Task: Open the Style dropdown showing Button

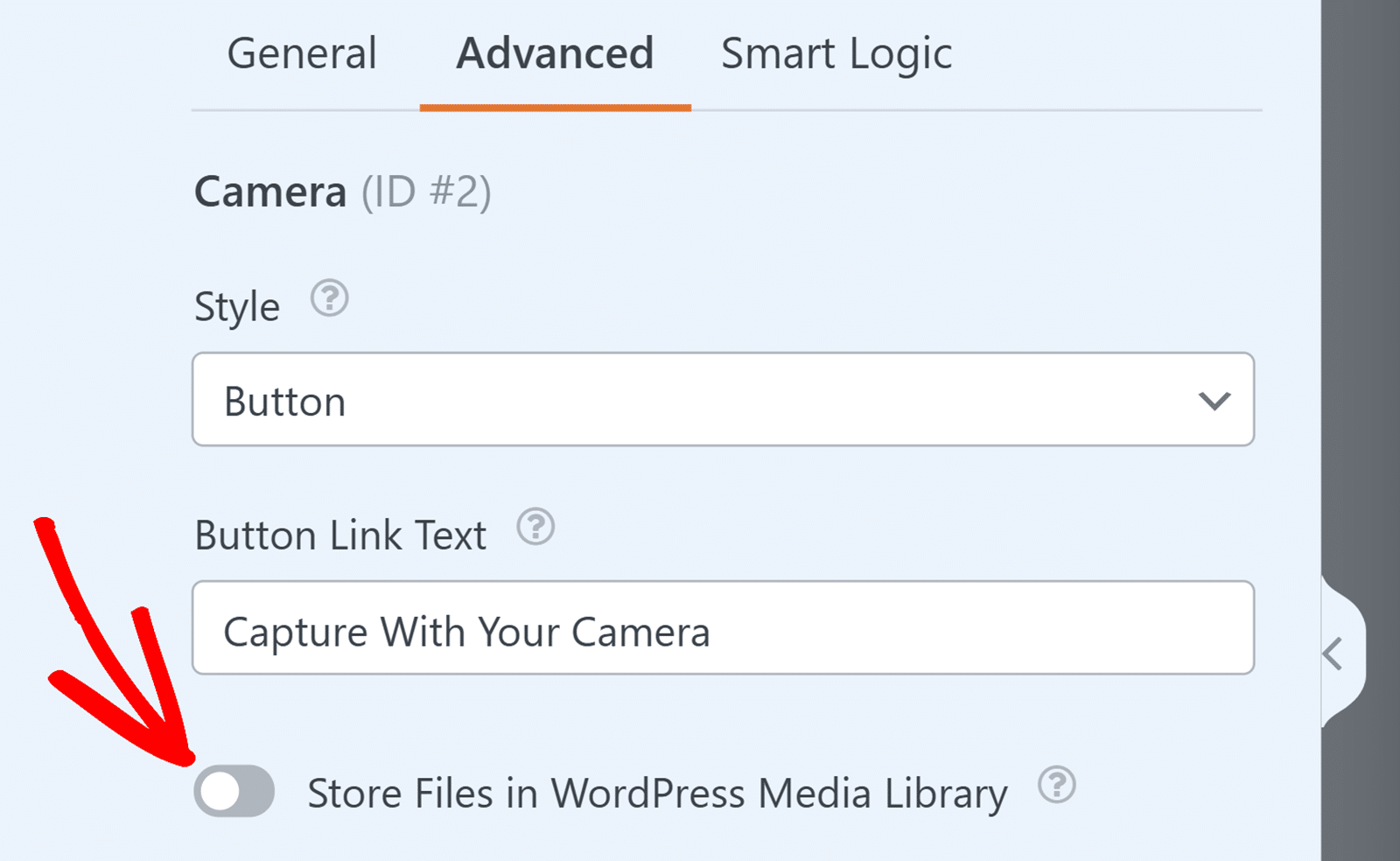Action: 723,401
